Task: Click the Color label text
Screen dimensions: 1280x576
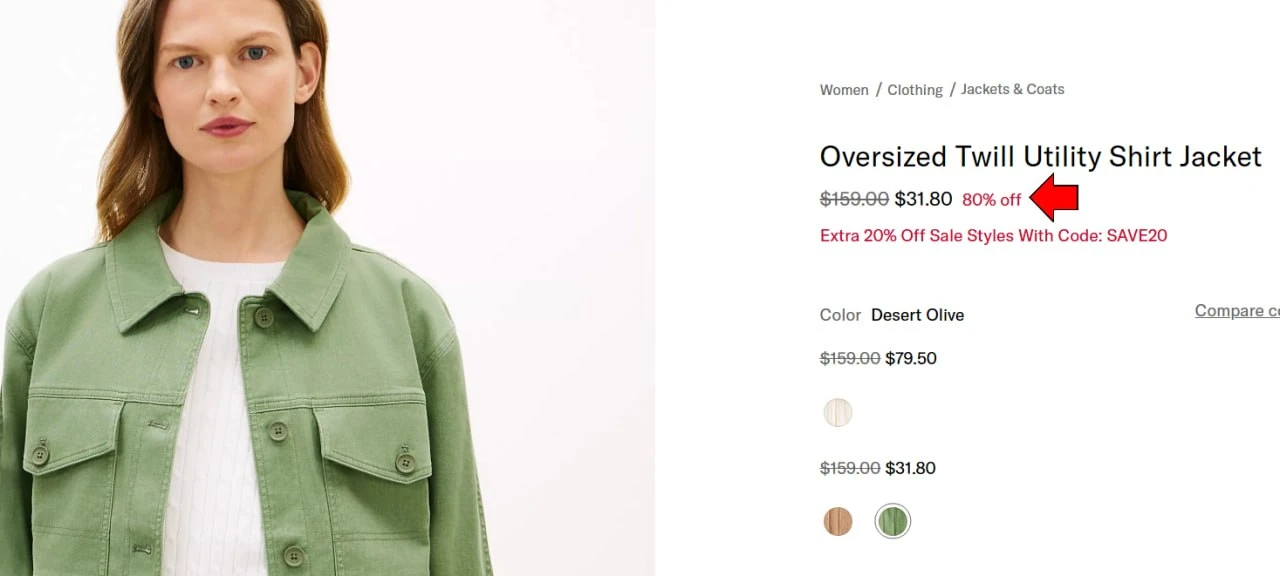Action: click(x=840, y=315)
